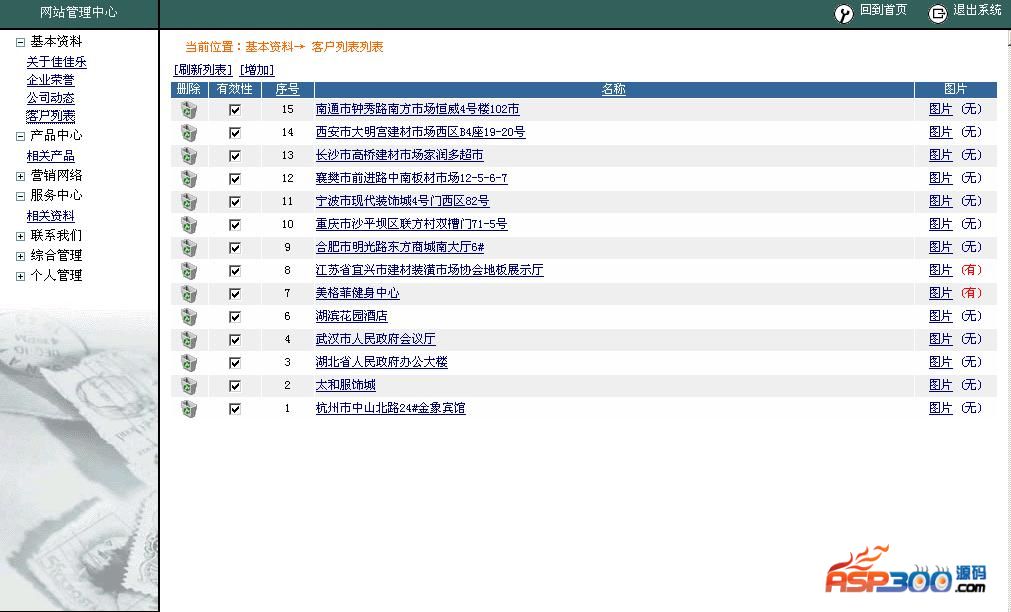The height and width of the screenshot is (612, 1011).
Task: Click 退出系统 text link
Action: point(977,10)
